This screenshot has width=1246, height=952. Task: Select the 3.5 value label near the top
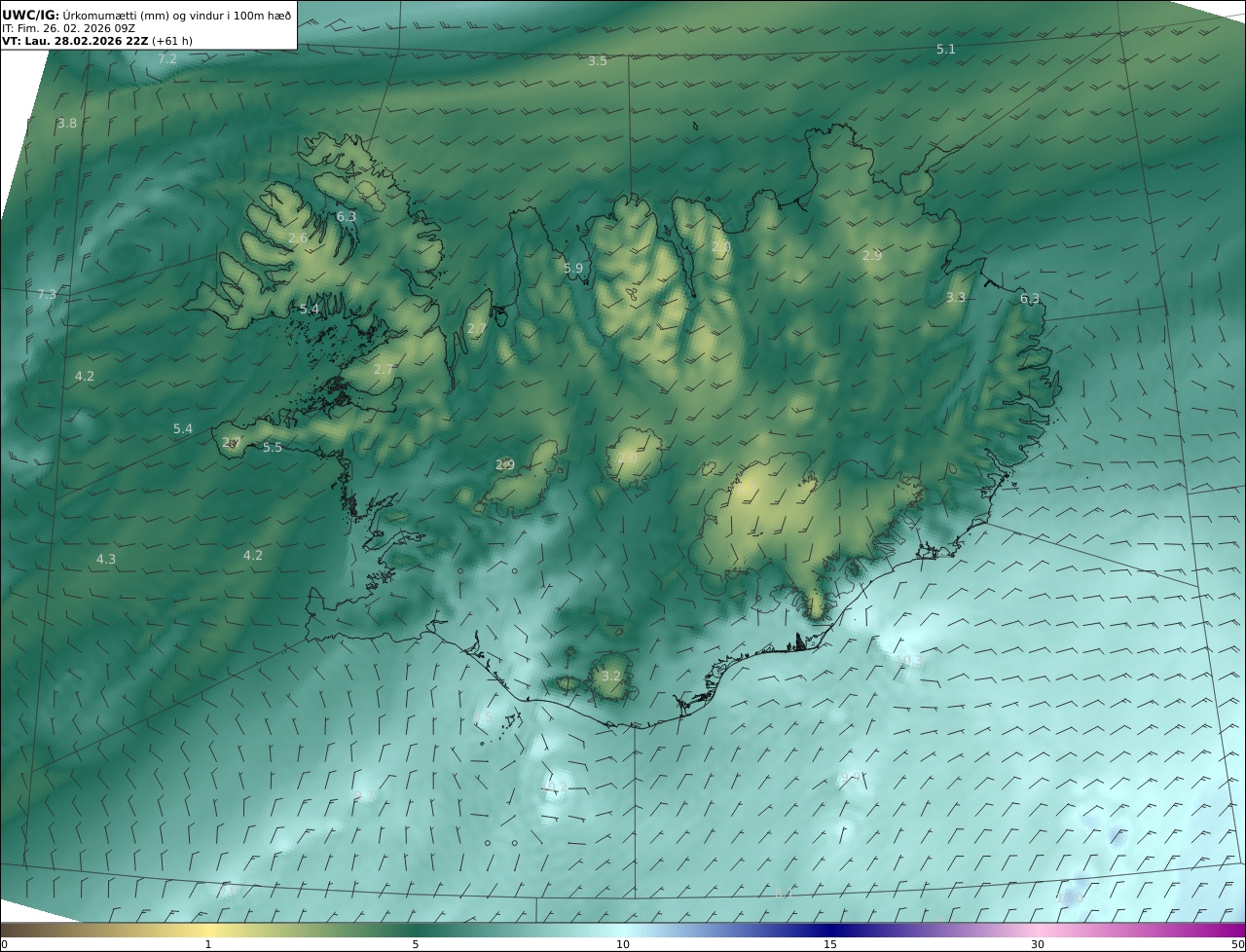[598, 61]
